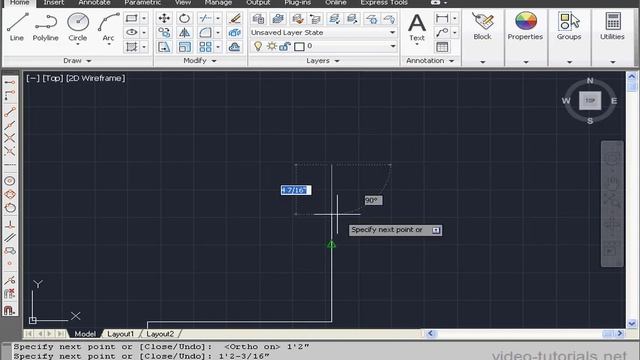Choose the Ellipse tool in Draw panel

pyautogui.click(x=131, y=32)
